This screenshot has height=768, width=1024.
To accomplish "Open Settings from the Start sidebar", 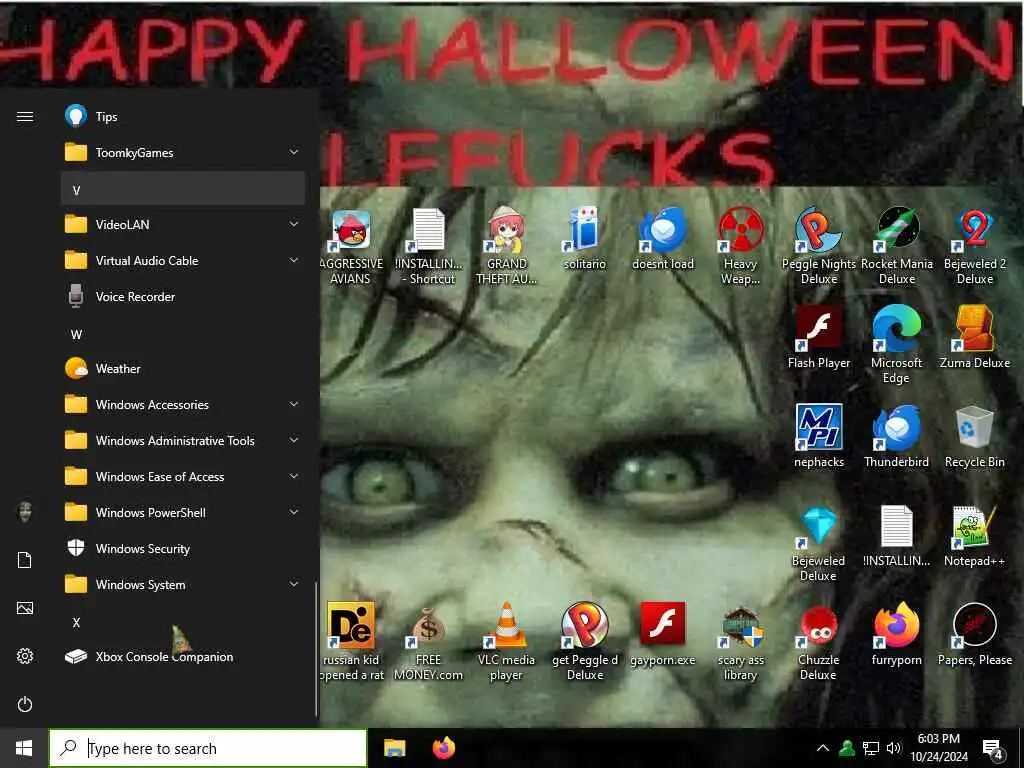I will [25, 656].
